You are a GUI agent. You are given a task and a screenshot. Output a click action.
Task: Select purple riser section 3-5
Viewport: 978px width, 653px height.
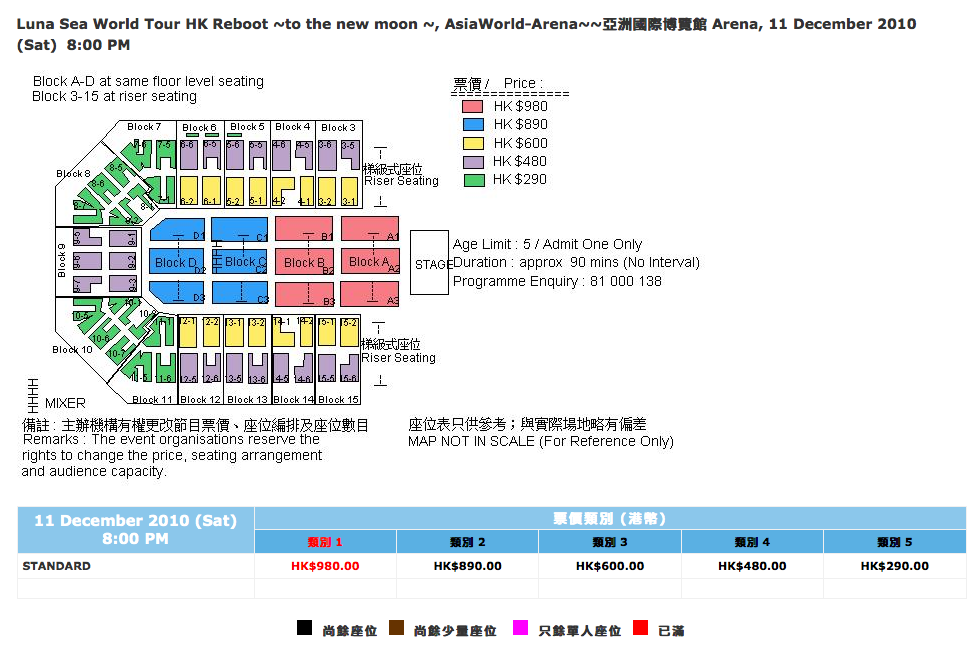(351, 155)
